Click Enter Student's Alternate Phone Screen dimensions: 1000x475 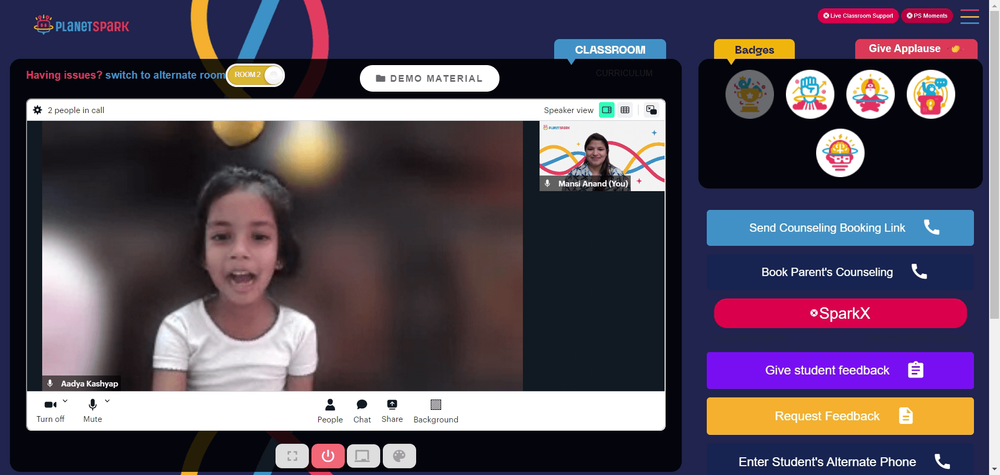coord(840,462)
